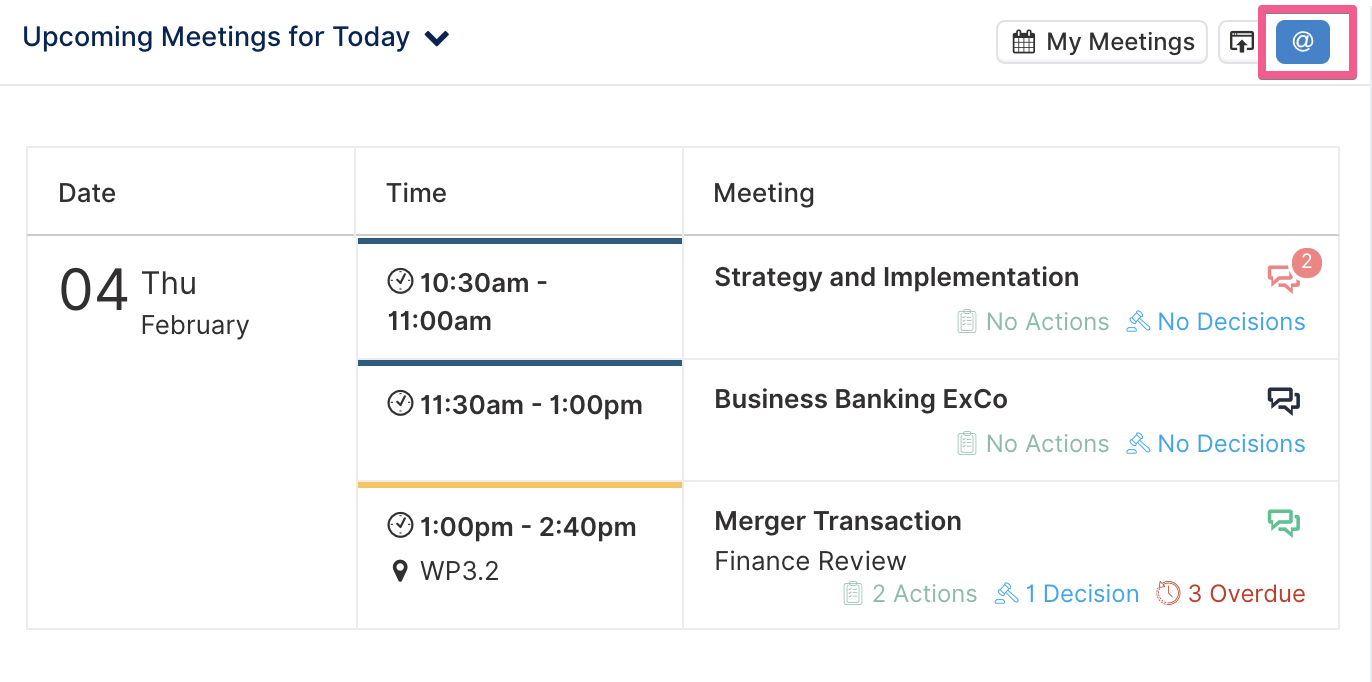
Task: Click No Actions under Business Banking ExCo
Action: [x=1047, y=444]
